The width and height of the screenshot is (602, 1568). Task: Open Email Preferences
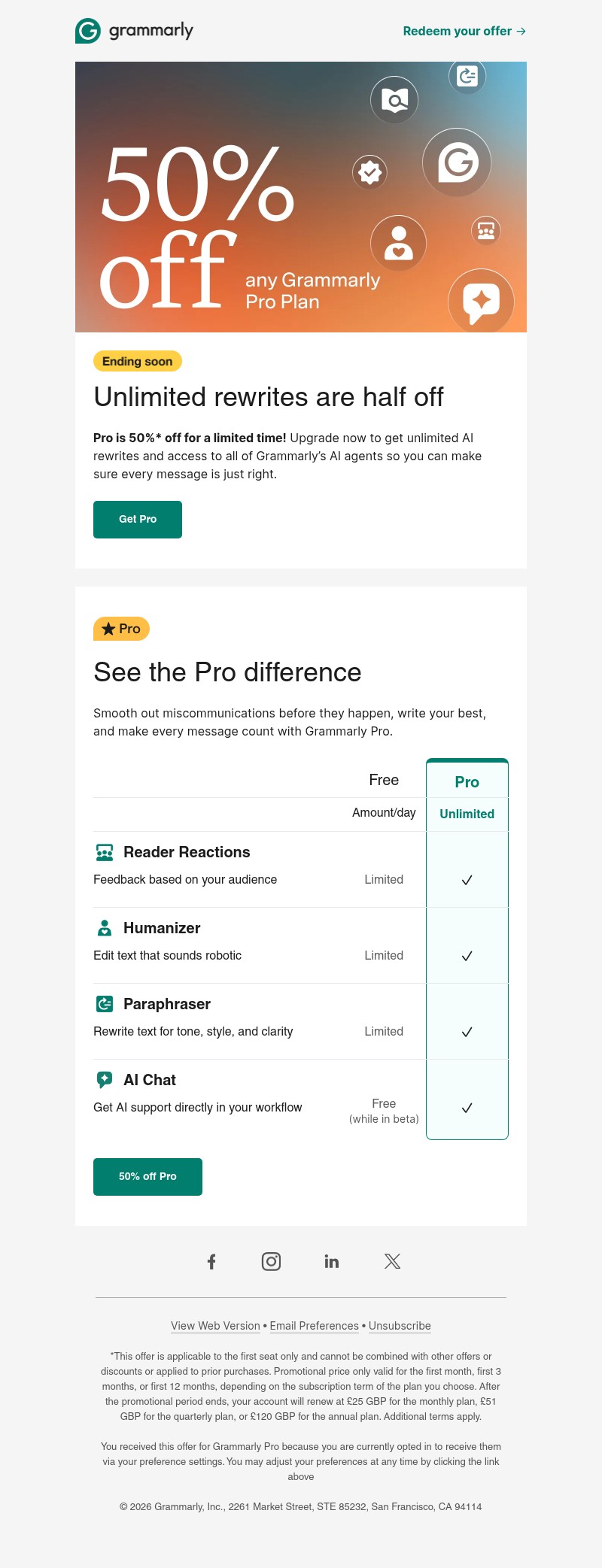[x=314, y=1326]
